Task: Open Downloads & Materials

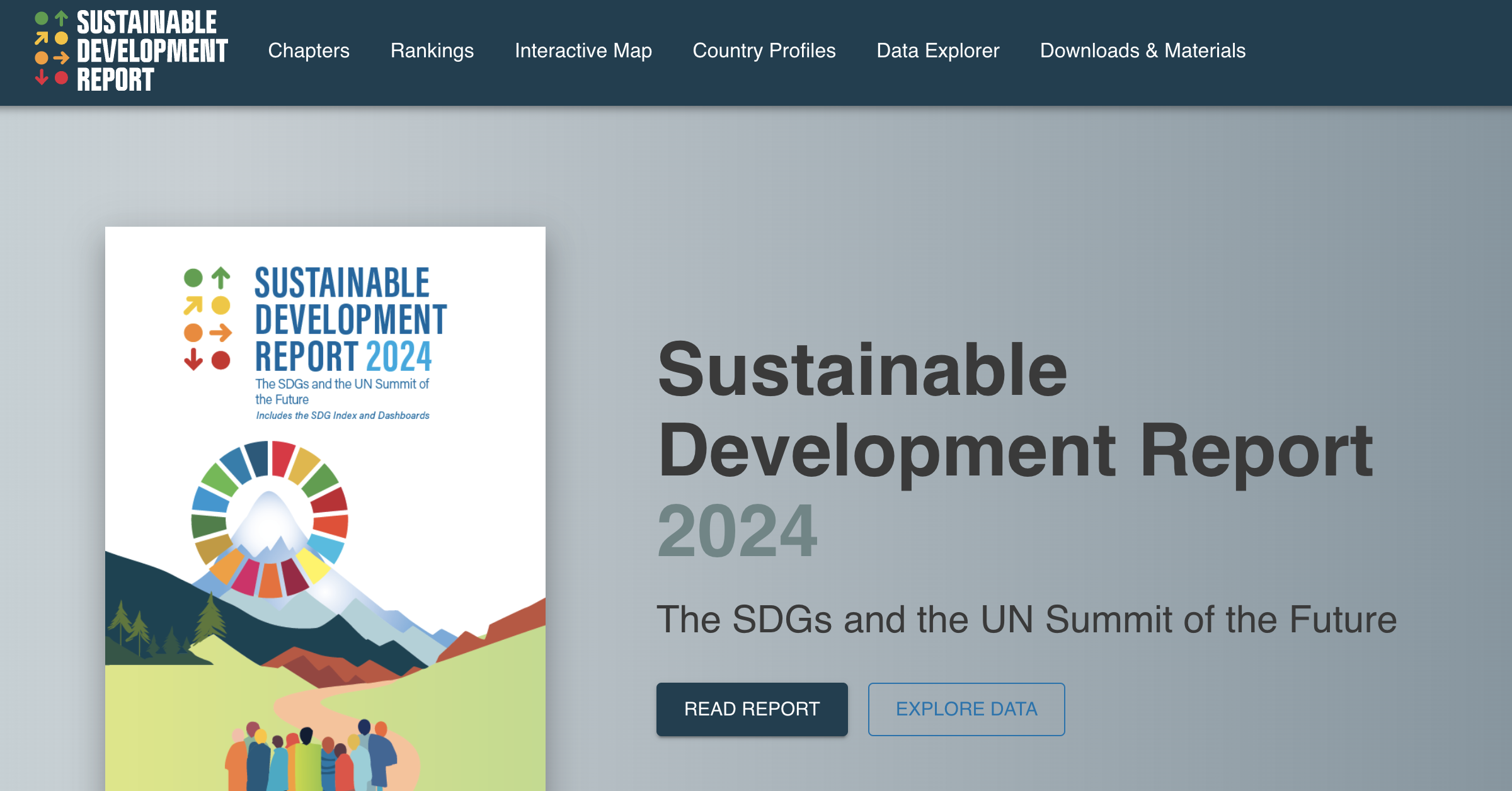Action: coord(1143,50)
